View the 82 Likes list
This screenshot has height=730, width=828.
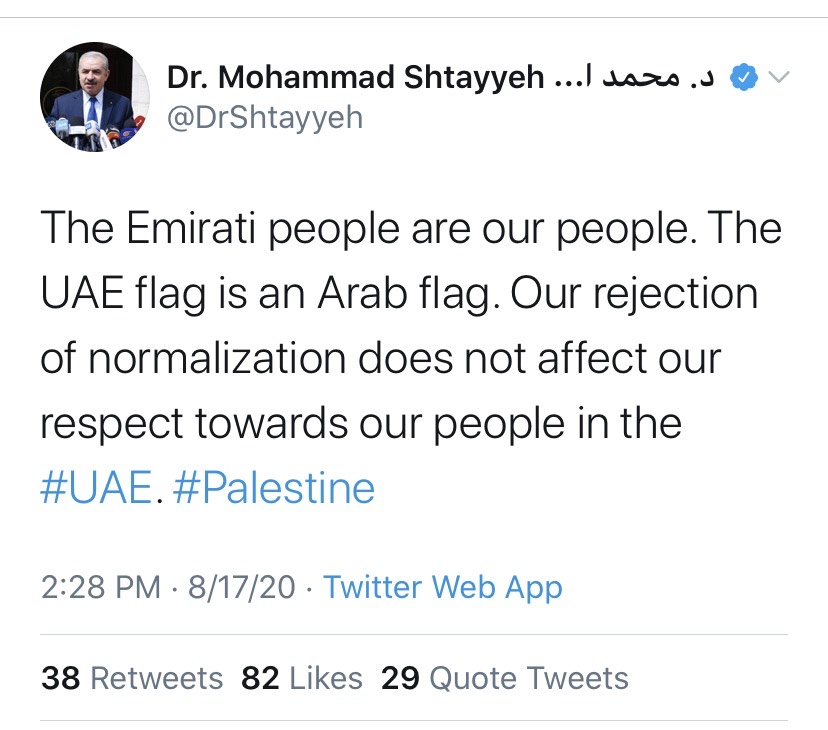[302, 678]
